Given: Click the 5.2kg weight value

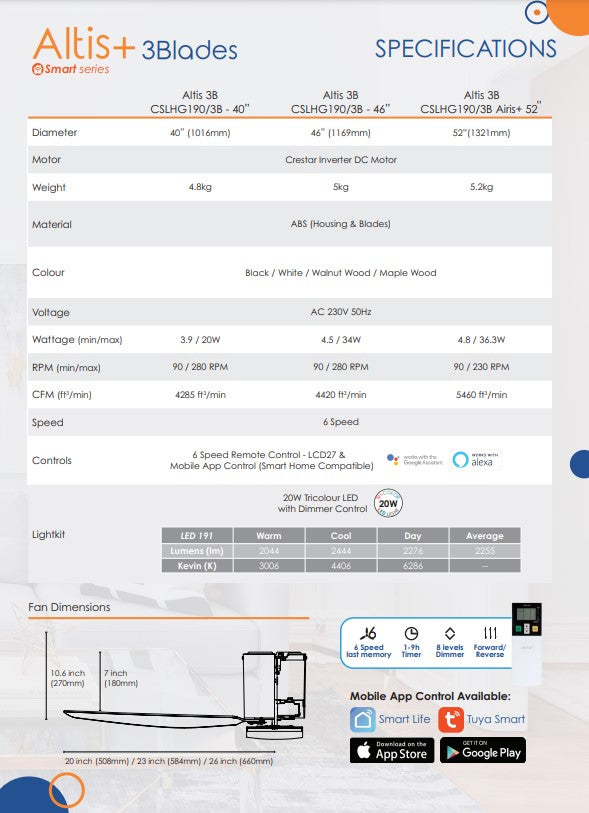Looking at the screenshot, I should tap(481, 187).
